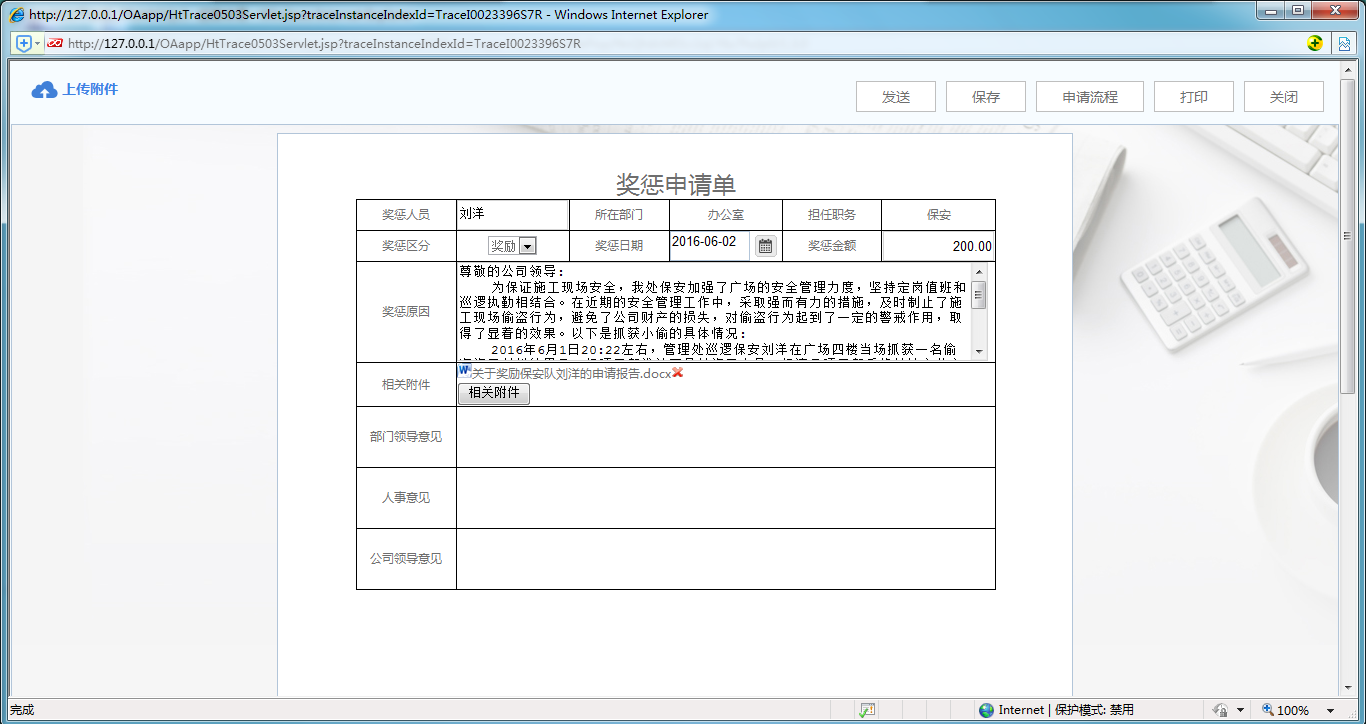
Task: Print the form with 打印 button
Action: tap(1194, 97)
